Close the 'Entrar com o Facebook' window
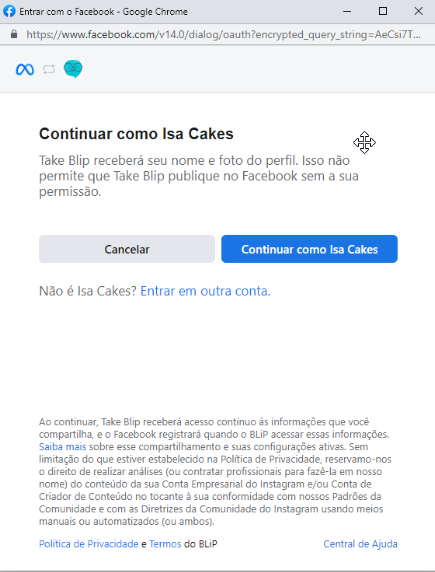The image size is (435, 572). click(419, 11)
